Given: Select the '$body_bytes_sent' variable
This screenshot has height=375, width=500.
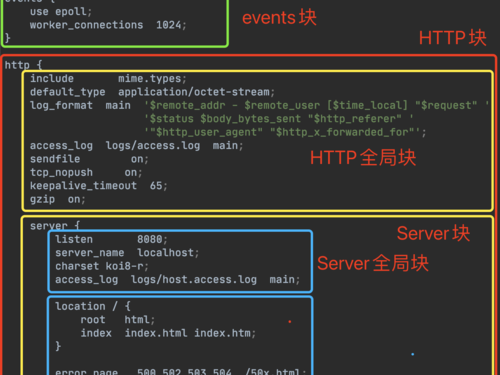Looking at the screenshot, I should tap(250, 119).
